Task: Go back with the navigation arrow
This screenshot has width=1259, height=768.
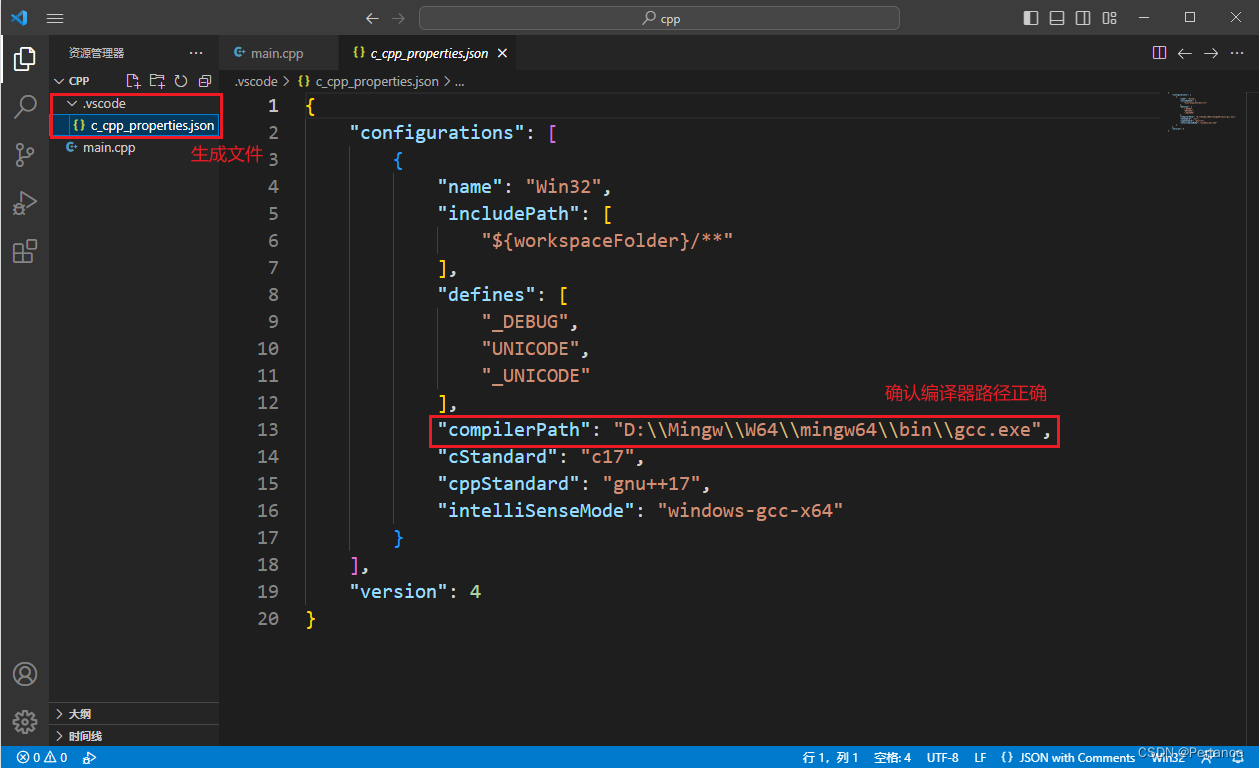Action: pos(372,18)
